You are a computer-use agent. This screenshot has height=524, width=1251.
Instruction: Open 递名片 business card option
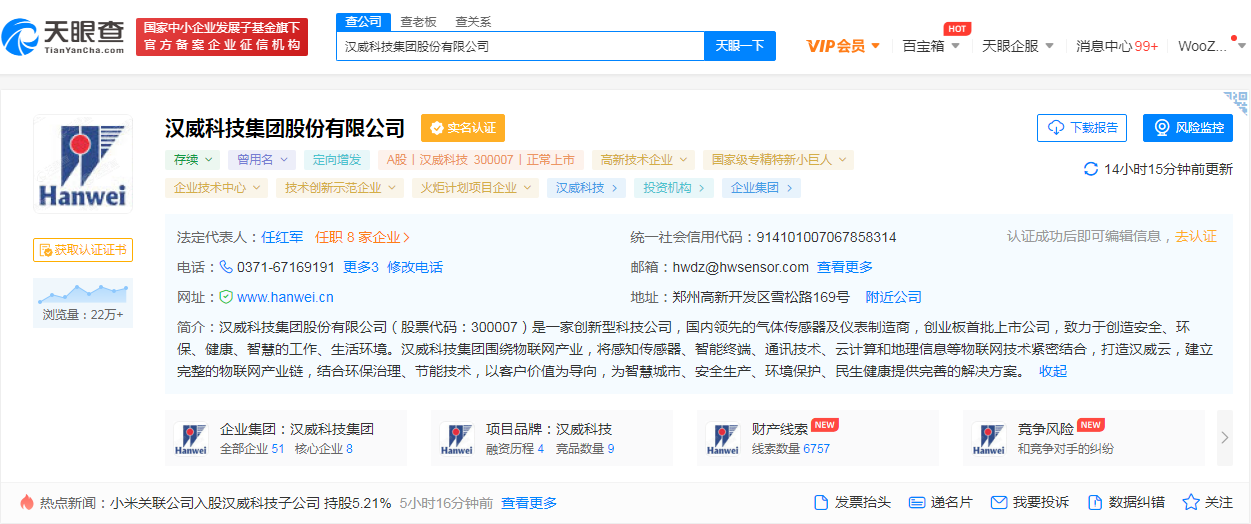coord(941,502)
